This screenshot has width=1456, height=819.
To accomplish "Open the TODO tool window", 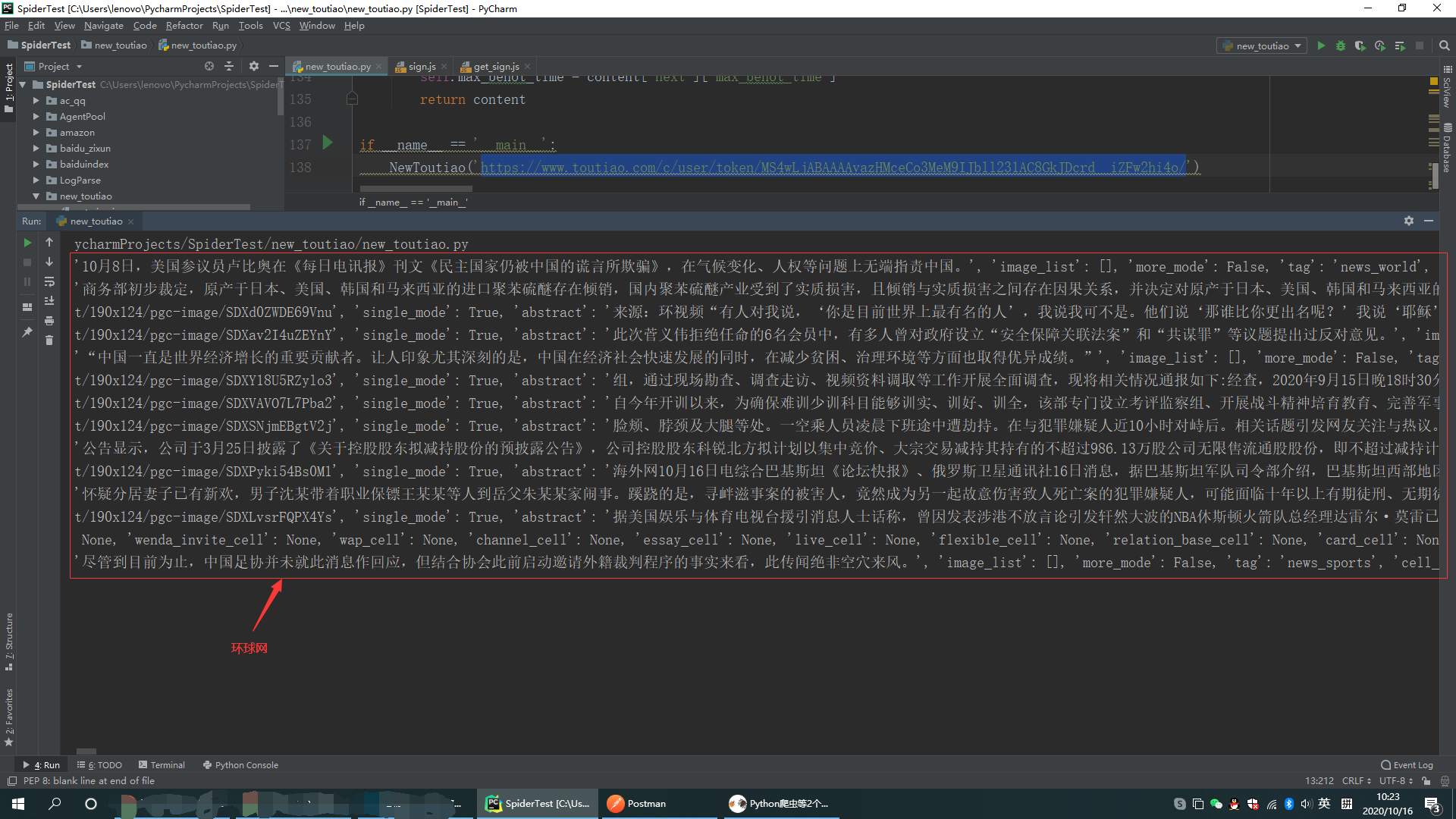I will tap(99, 765).
